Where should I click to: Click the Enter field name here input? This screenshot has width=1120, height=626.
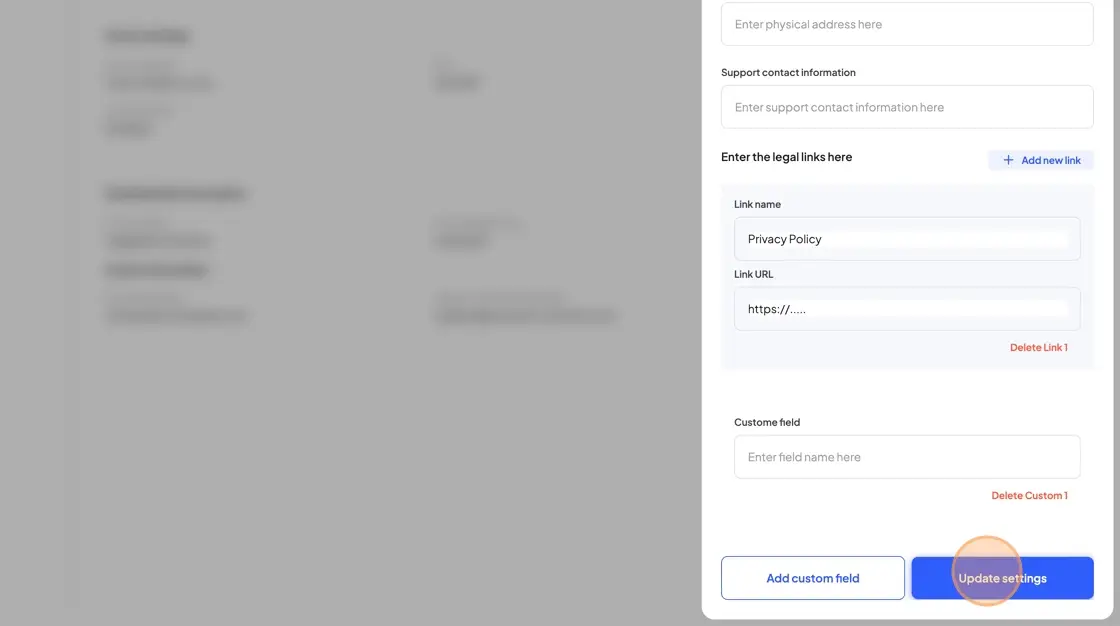click(x=906, y=456)
